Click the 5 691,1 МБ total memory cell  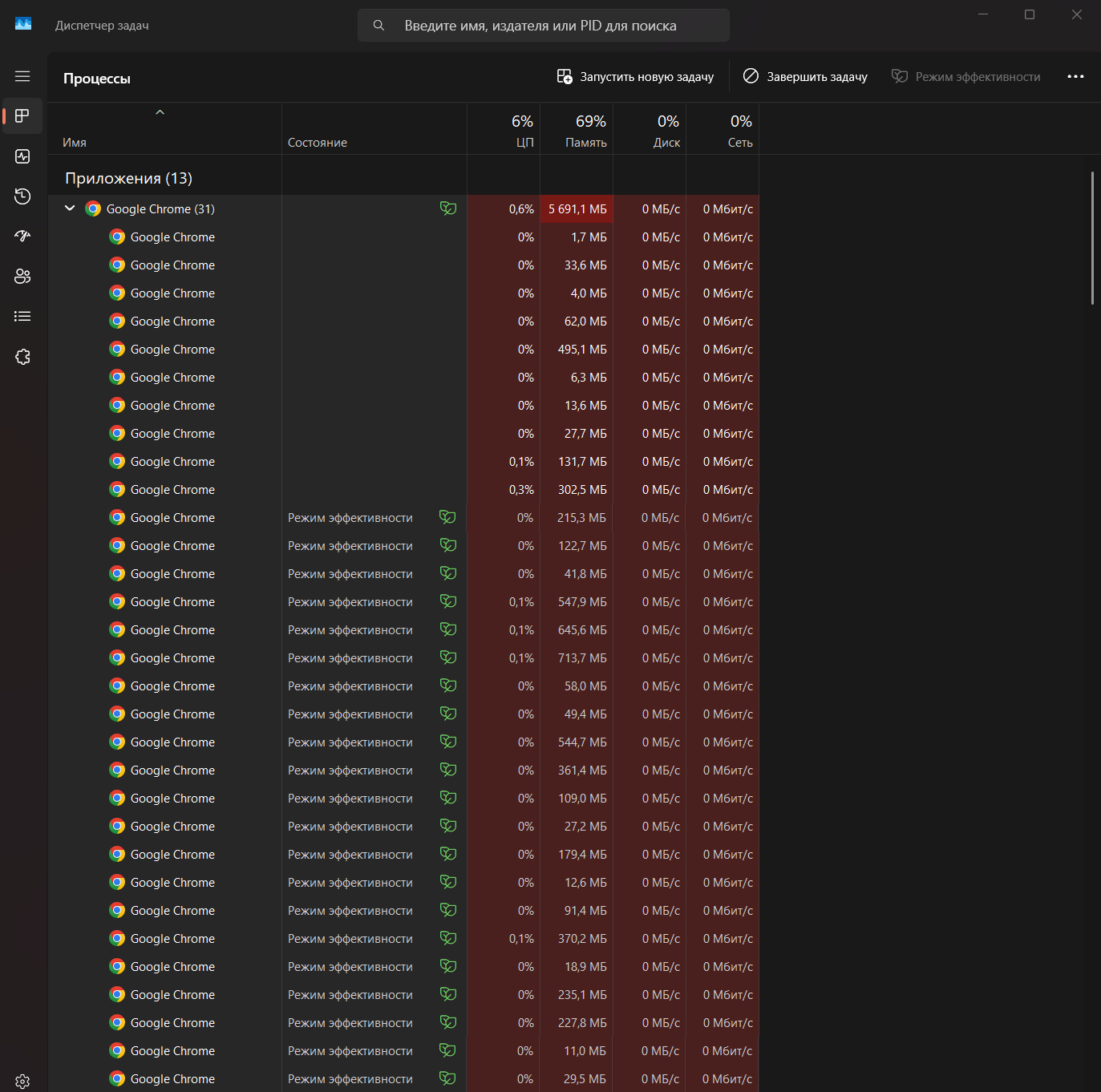click(x=577, y=209)
